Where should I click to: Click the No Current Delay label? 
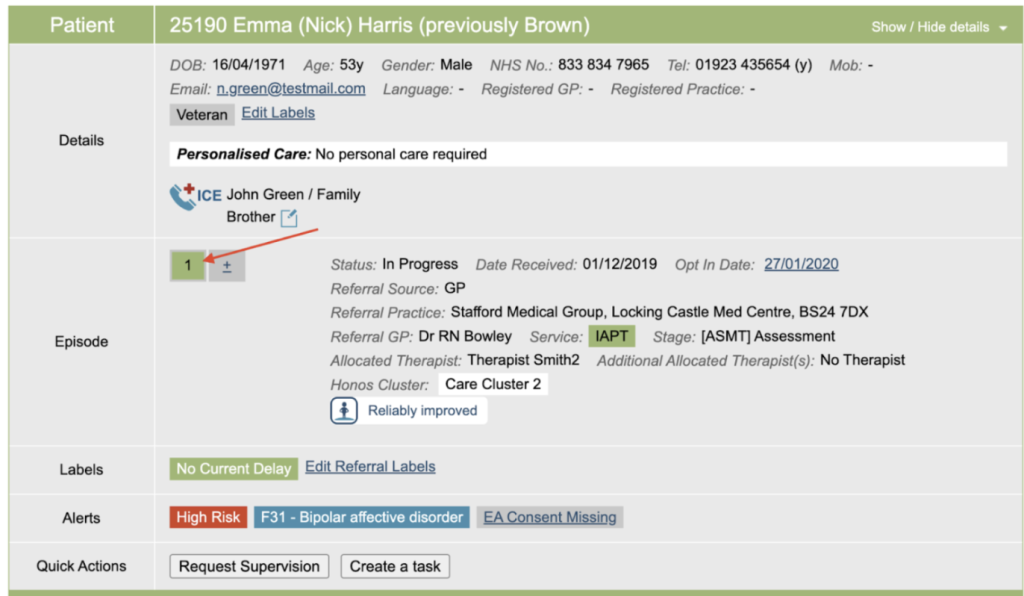(x=233, y=468)
